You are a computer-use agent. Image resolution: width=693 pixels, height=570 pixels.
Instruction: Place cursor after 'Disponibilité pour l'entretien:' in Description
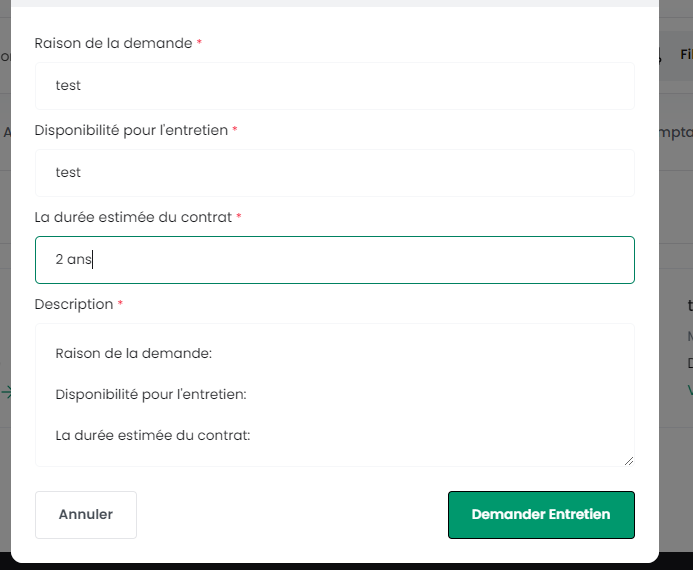pyautogui.click(x=248, y=394)
